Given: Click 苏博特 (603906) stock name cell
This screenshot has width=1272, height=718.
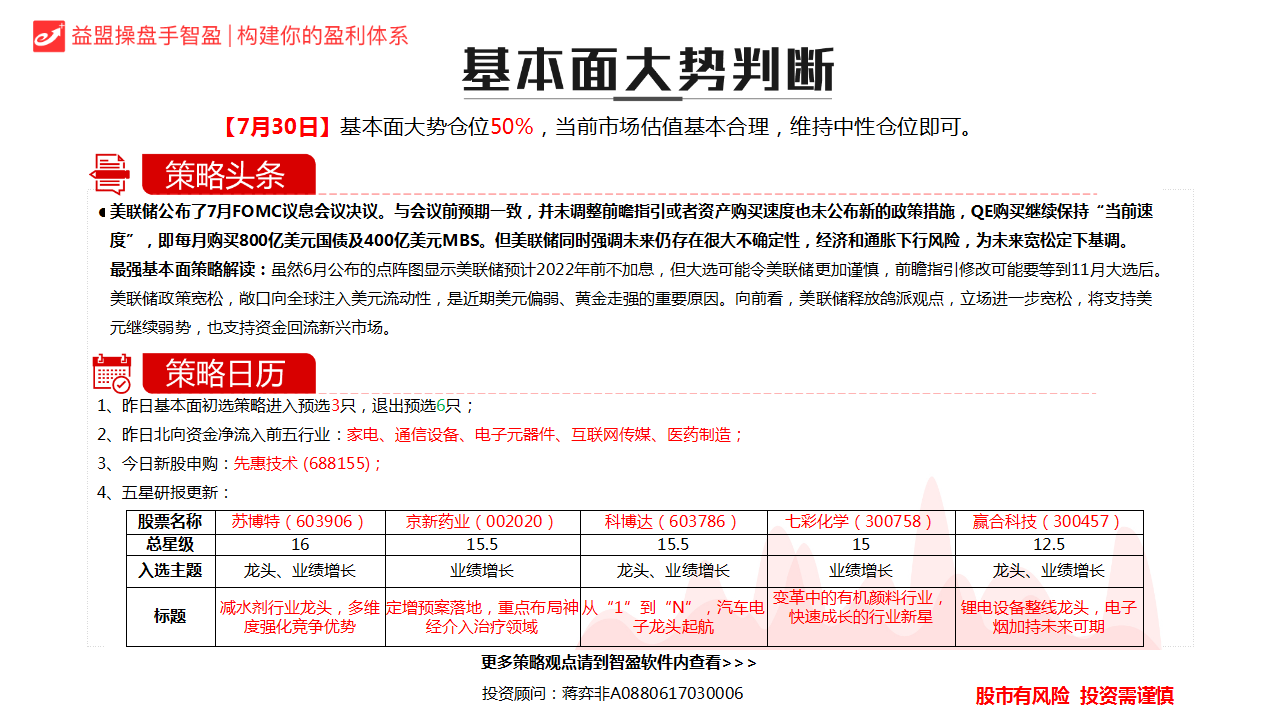Looking at the screenshot, I should click(300, 521).
